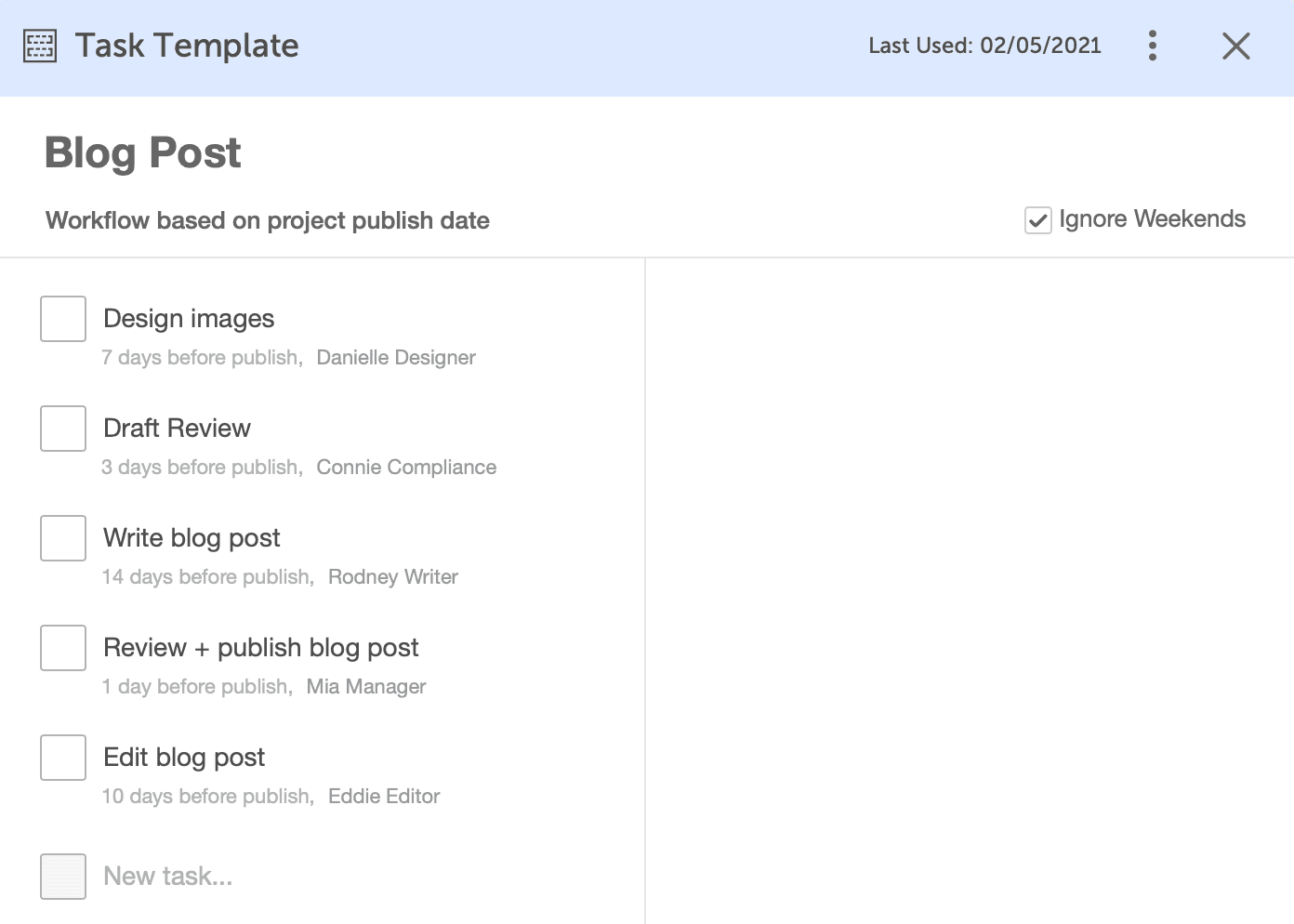Check the Design images task checkbox

[62, 319]
